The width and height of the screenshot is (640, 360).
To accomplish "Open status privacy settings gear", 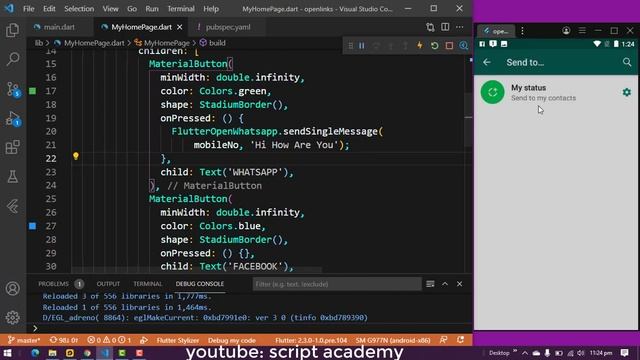I will tap(627, 92).
